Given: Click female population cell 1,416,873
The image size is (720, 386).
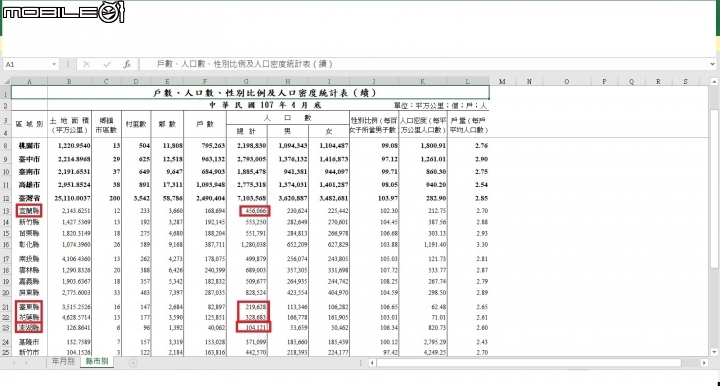Looking at the screenshot, I should (329, 159).
